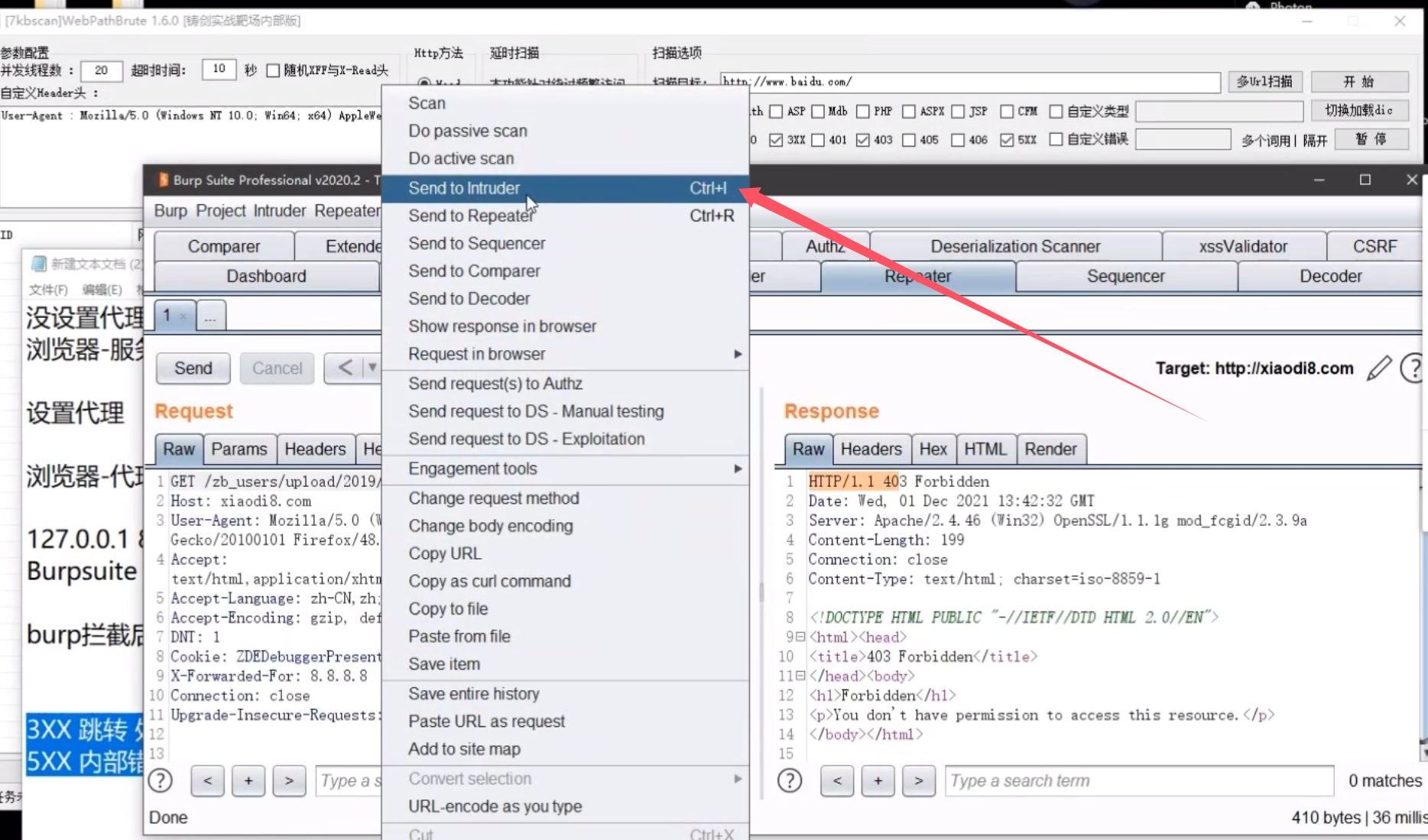Screen dimensions: 1428x840
Task: Enable the Mdb file type checkbox
Action: point(818,112)
